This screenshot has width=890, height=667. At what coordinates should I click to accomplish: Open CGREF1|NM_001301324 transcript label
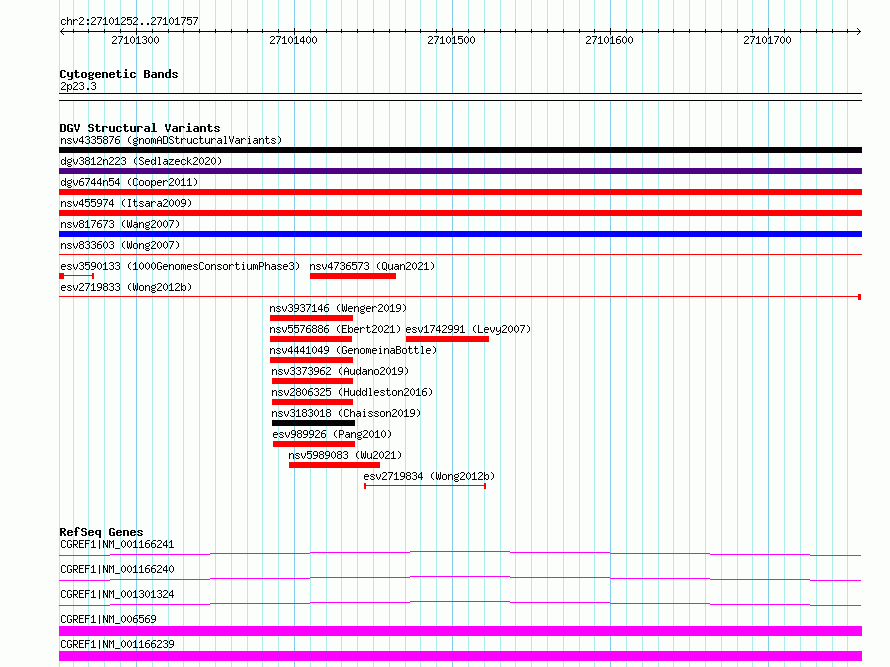[x=117, y=594]
